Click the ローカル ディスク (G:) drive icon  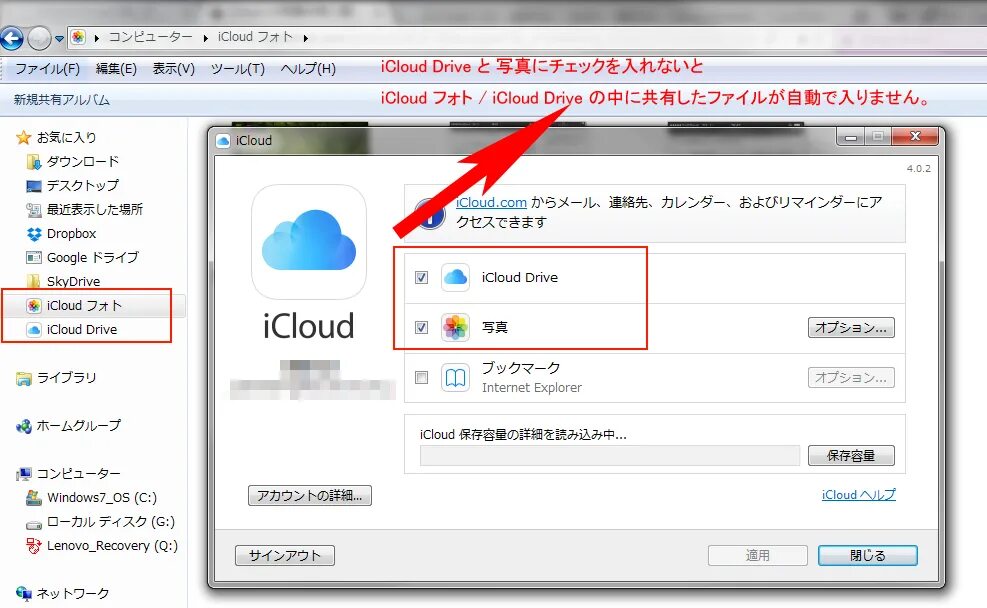click(x=33, y=524)
